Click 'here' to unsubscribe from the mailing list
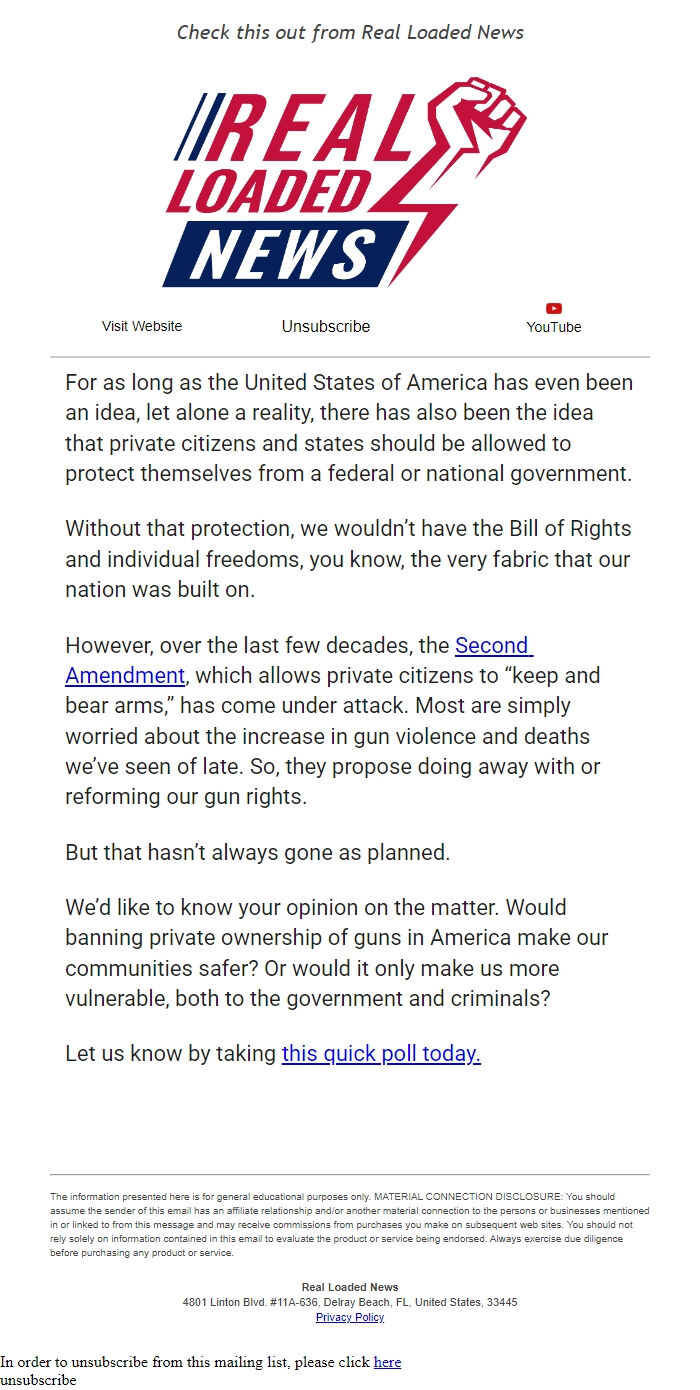 pos(389,1362)
